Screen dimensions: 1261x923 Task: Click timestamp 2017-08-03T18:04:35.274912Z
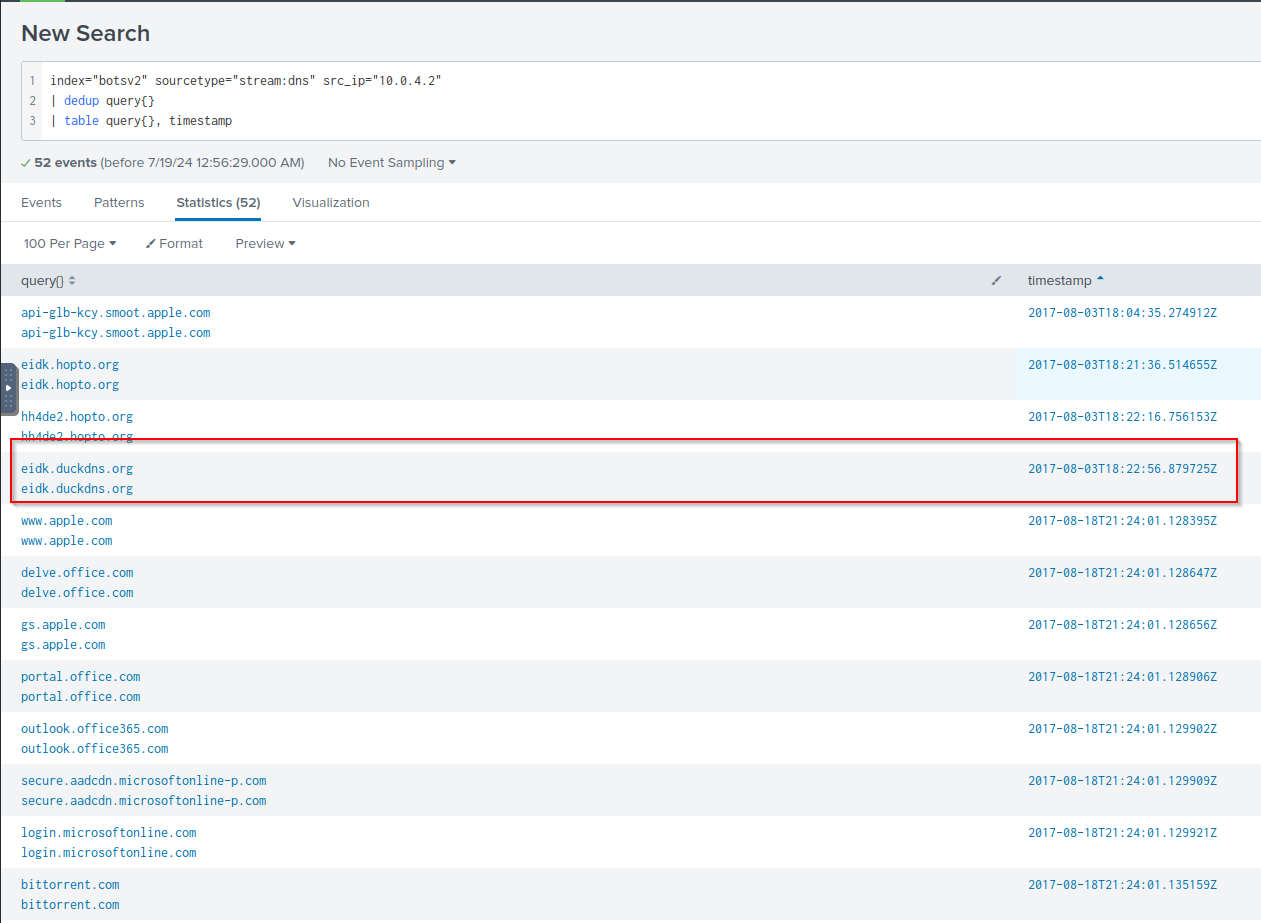pyautogui.click(x=1122, y=313)
